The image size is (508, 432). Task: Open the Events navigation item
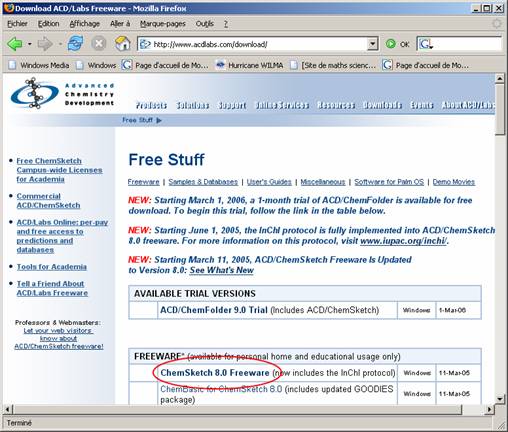coord(422,105)
